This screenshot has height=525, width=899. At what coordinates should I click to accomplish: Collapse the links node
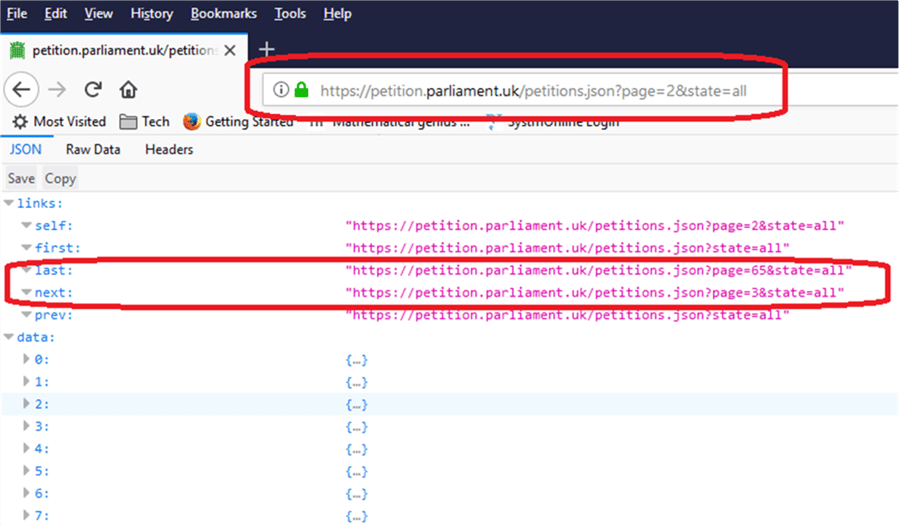click(x=9, y=203)
